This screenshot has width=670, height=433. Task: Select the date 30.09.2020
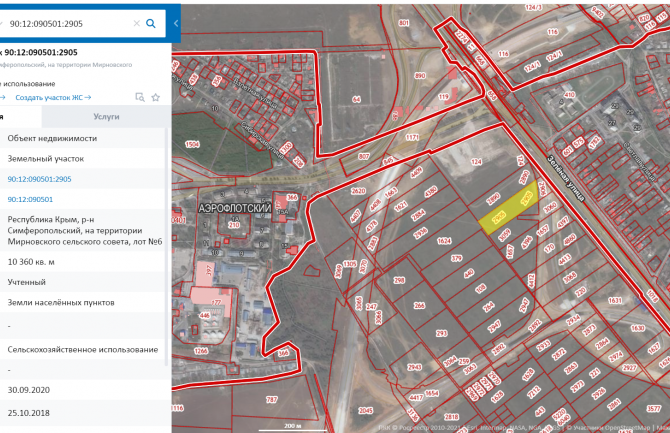(x=29, y=390)
